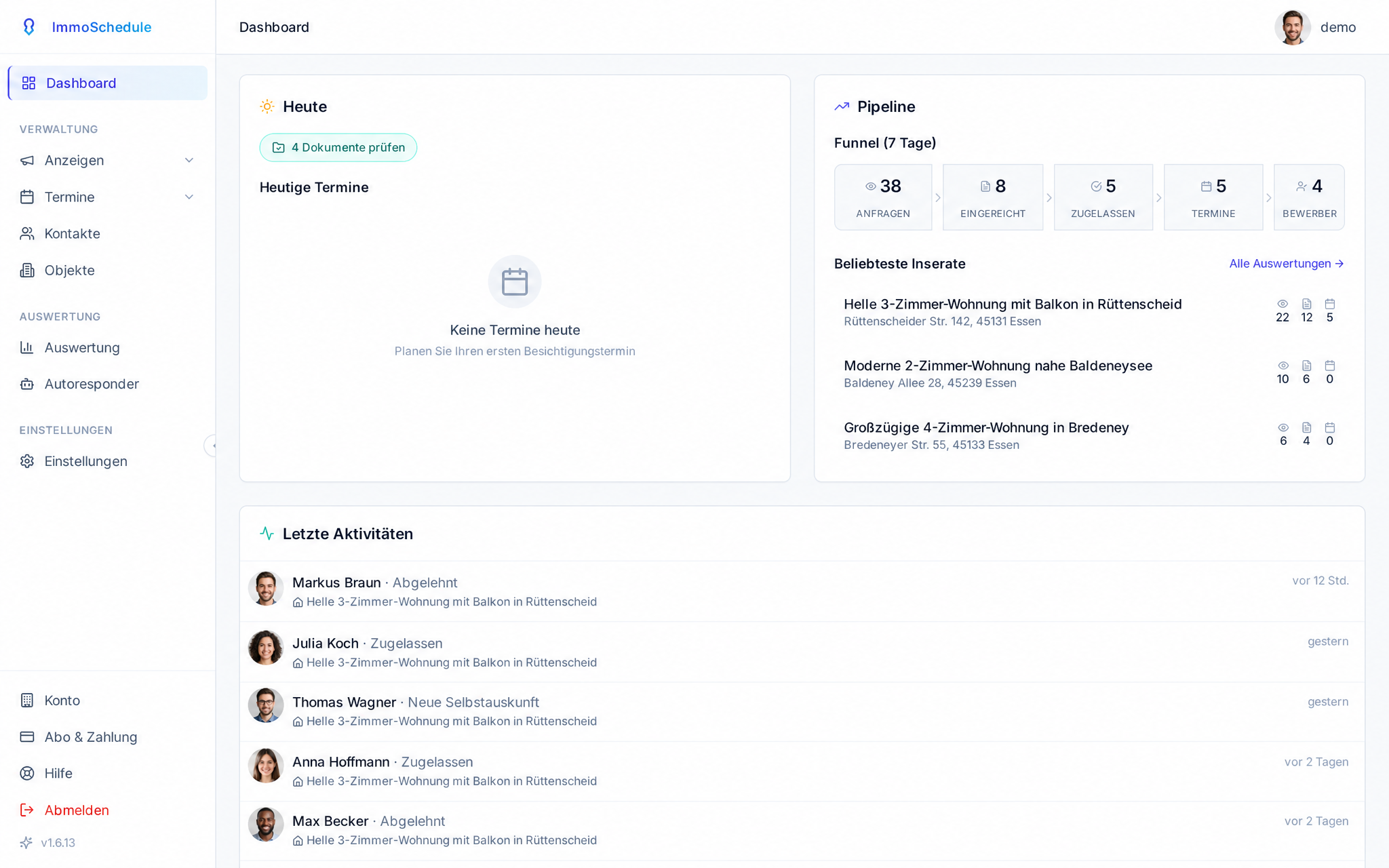Screen dimensions: 1389x868
Task: Click the house icon under Julia Koch's entry
Action: pos(298,663)
